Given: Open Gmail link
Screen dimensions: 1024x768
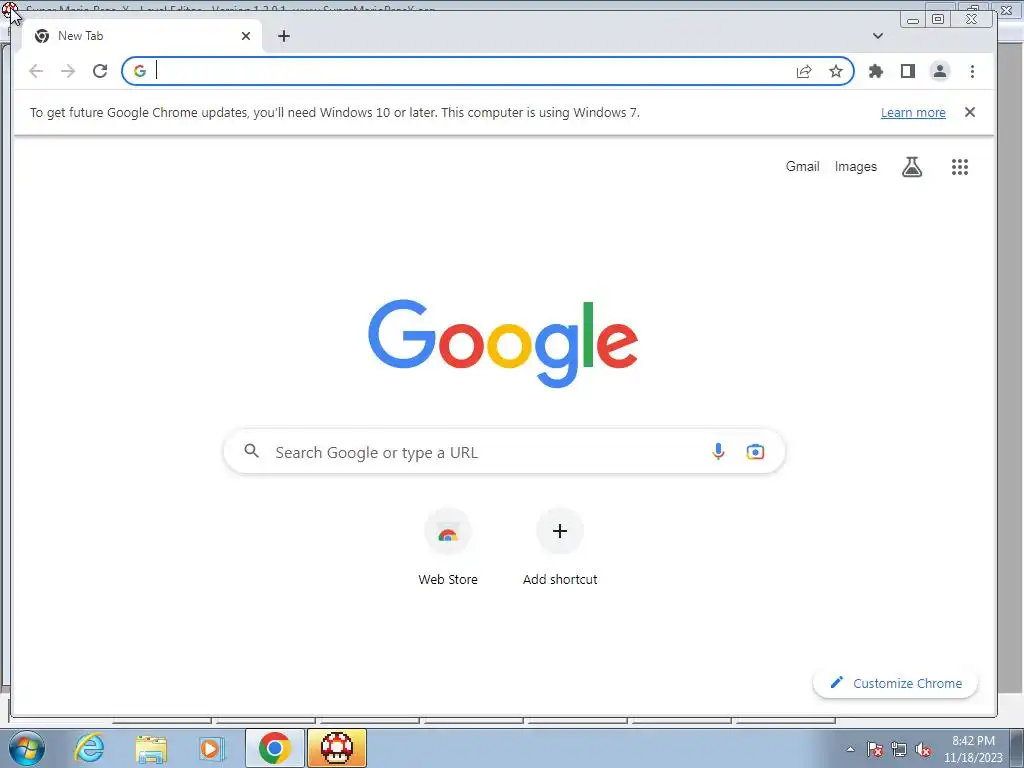Looking at the screenshot, I should (x=802, y=167).
